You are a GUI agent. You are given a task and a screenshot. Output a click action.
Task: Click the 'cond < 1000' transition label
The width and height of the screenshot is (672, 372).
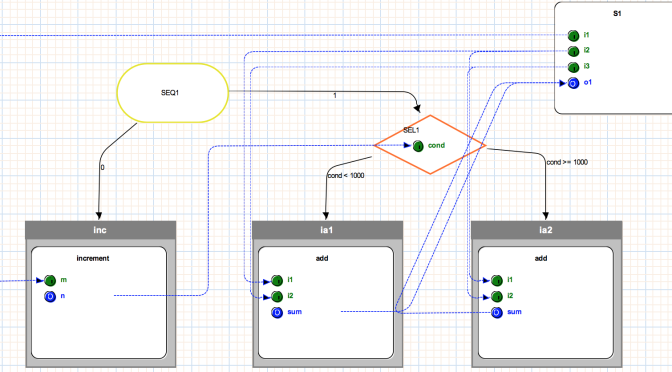click(x=346, y=176)
